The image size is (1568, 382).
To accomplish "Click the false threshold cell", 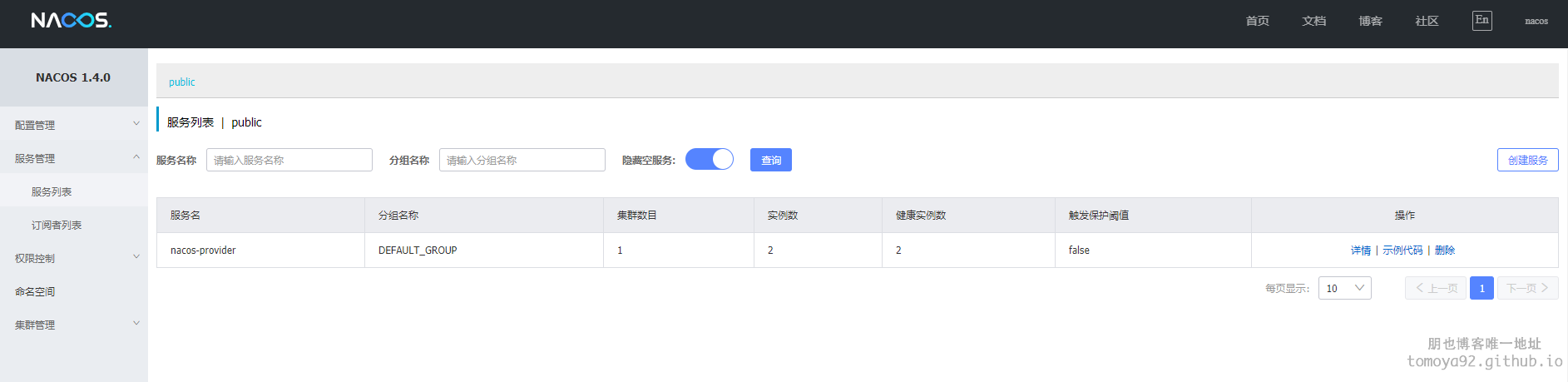I will coord(1153,250).
